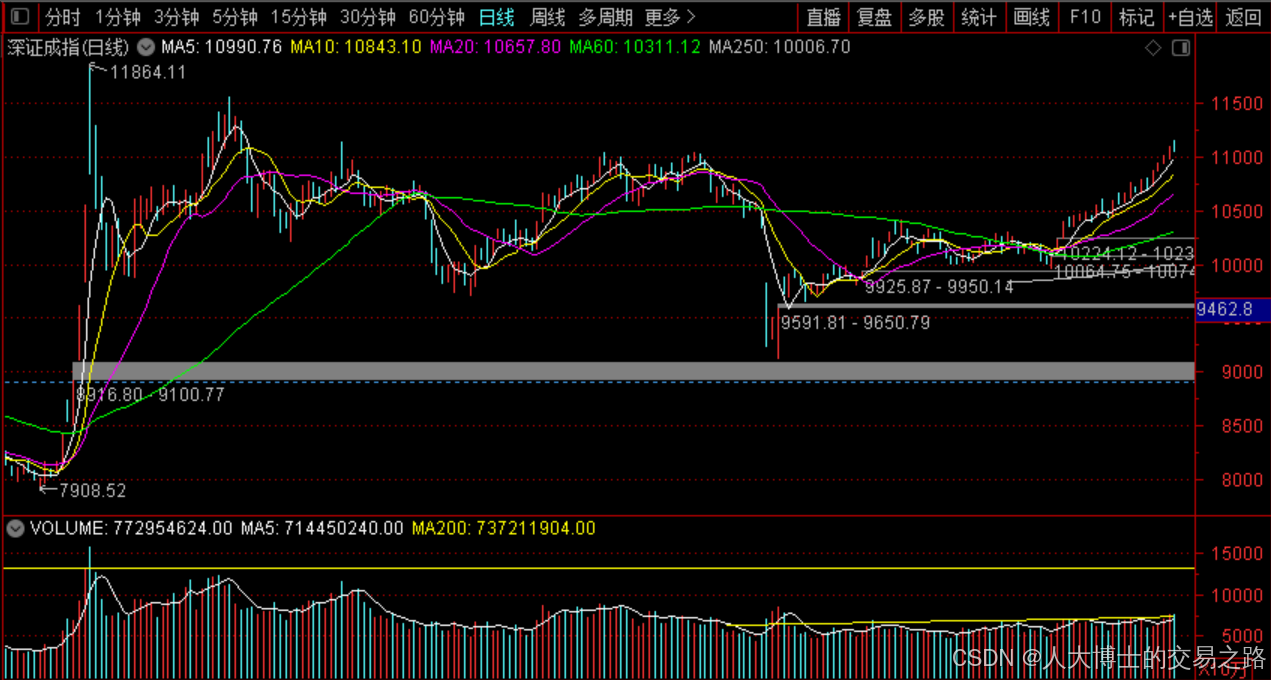Click the 复盘 replay button

(x=875, y=17)
